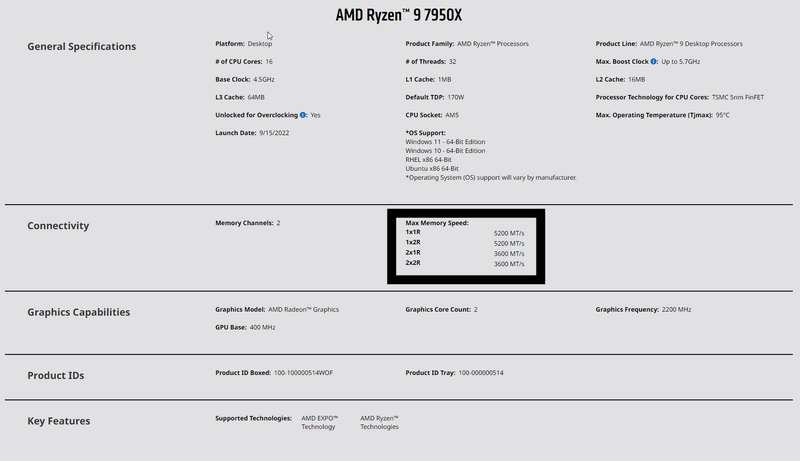Image resolution: width=800 pixels, height=461 pixels.
Task: Click the Windows 10 - 64-Bit Edition line
Action: [445, 151]
